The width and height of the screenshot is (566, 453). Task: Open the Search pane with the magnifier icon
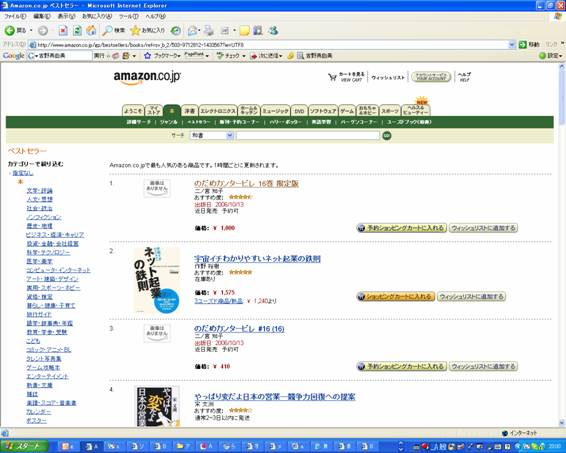[107, 31]
